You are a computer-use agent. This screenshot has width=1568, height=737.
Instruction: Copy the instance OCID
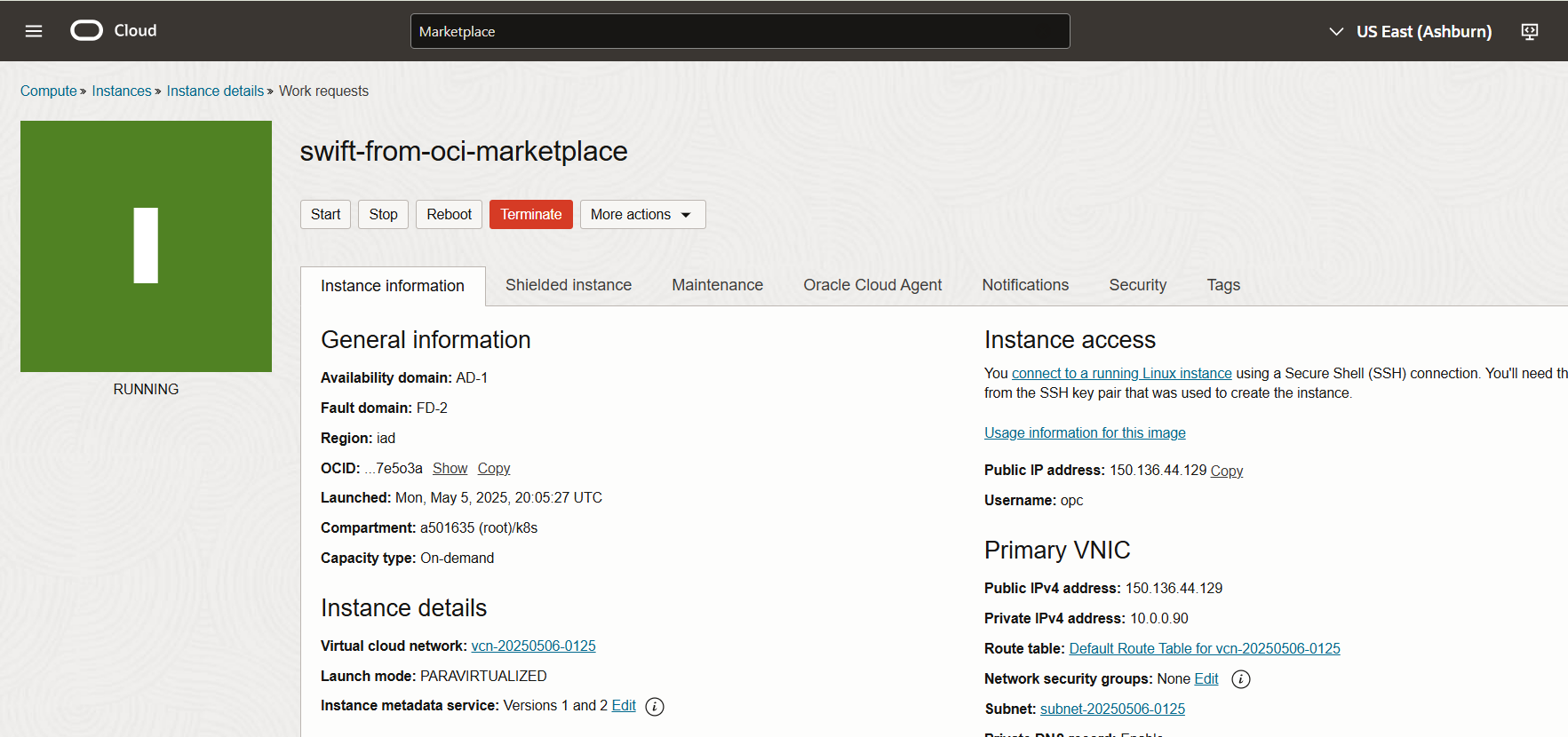click(x=494, y=468)
